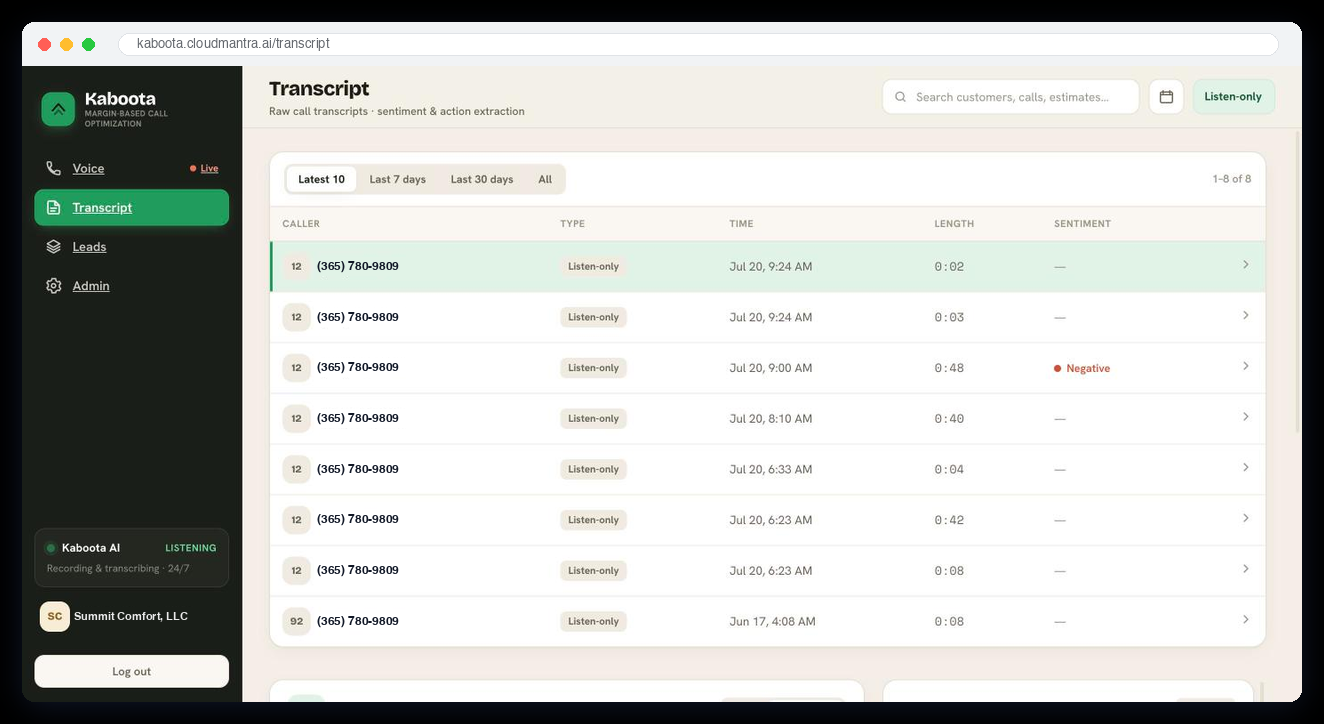Expand the call with length 0:03
Viewport: 1324px width, 724px height.
tap(1245, 315)
